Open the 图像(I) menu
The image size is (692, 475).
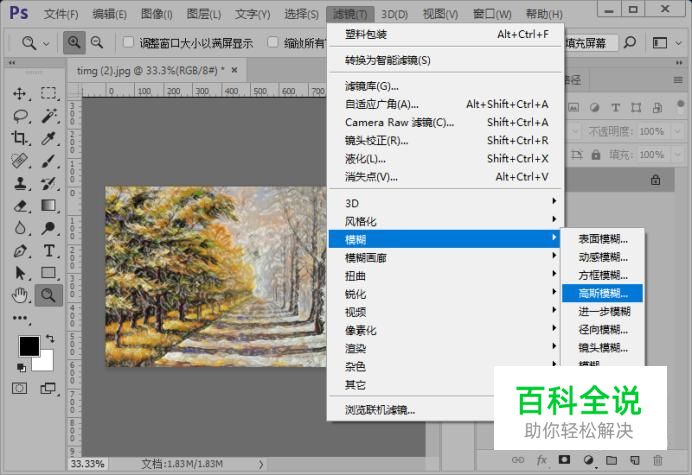pos(156,14)
